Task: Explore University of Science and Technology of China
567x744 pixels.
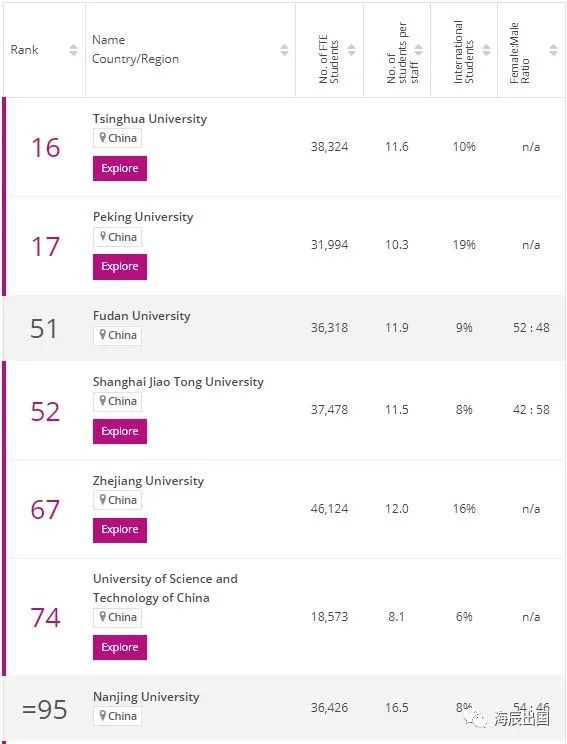Action: tap(120, 647)
